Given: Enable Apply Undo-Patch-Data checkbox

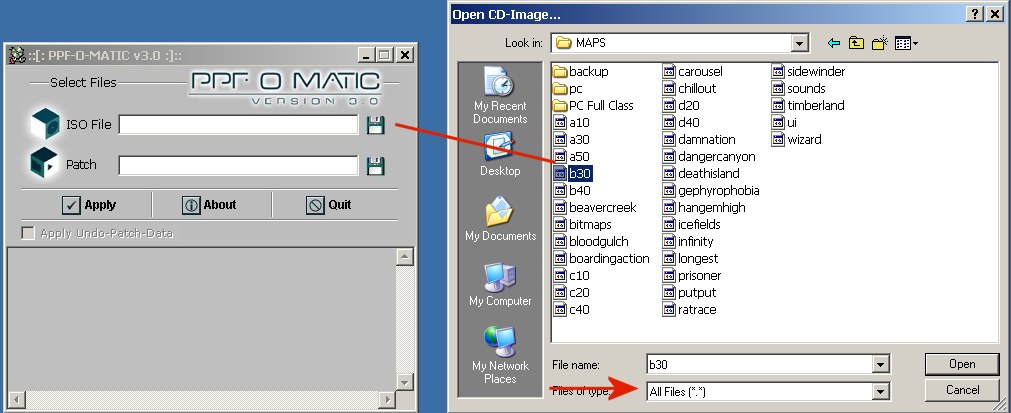Looking at the screenshot, I should point(28,233).
